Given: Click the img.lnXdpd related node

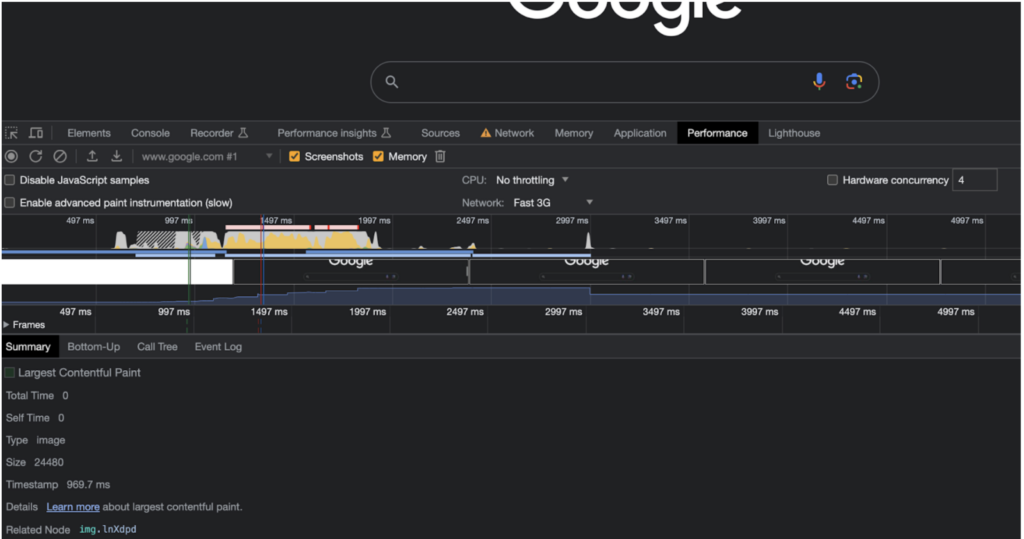Looking at the screenshot, I should tap(108, 529).
